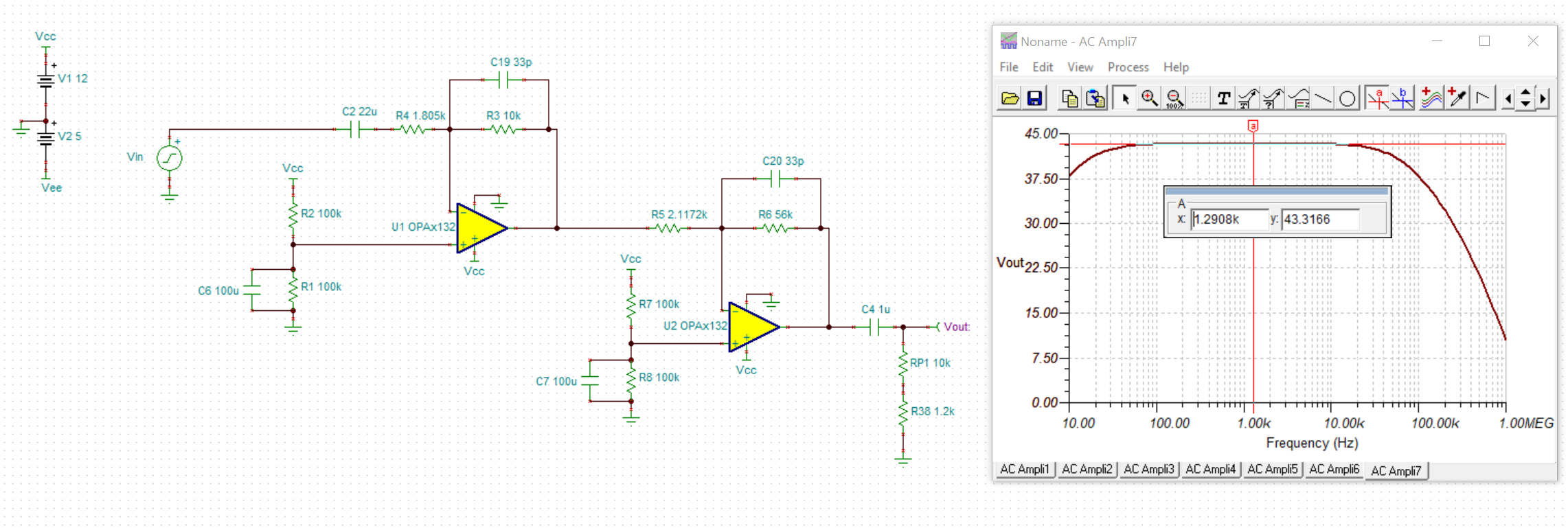Click the triangle flag tool icon
1568x530 pixels.
1482,99
